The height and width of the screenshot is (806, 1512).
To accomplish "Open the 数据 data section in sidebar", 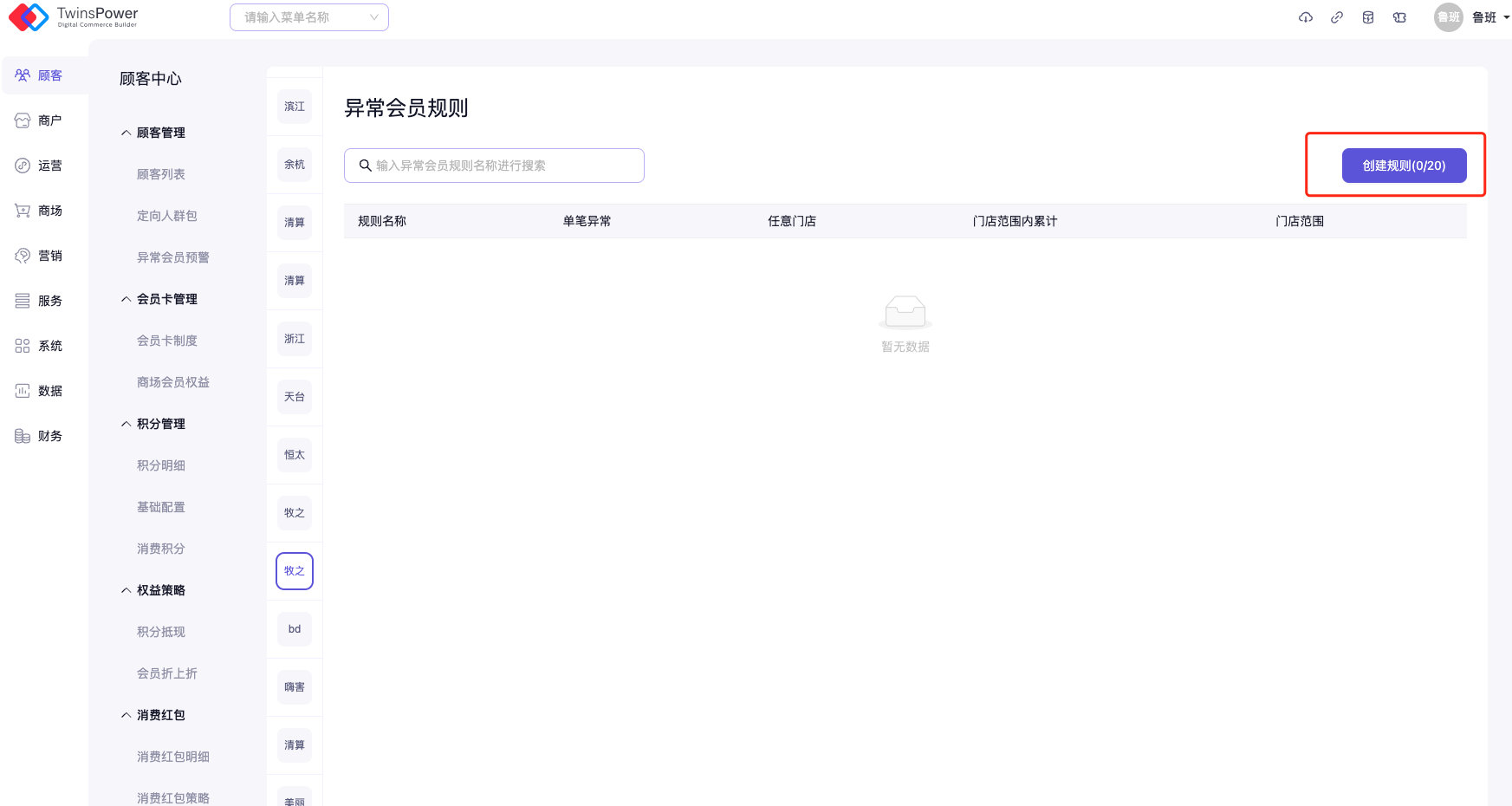I will pyautogui.click(x=39, y=391).
